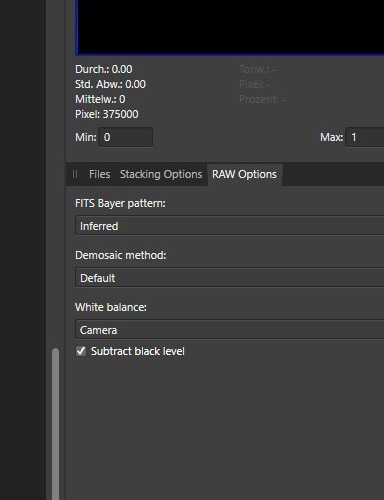Switch to the Files tab

(99, 174)
